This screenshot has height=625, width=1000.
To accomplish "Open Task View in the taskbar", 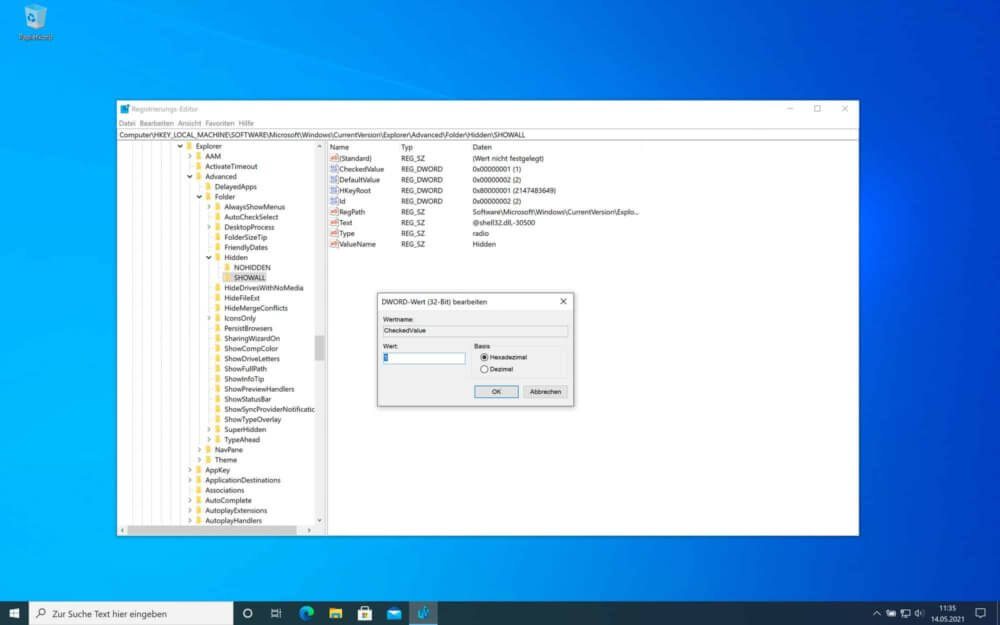I will pos(276,614).
